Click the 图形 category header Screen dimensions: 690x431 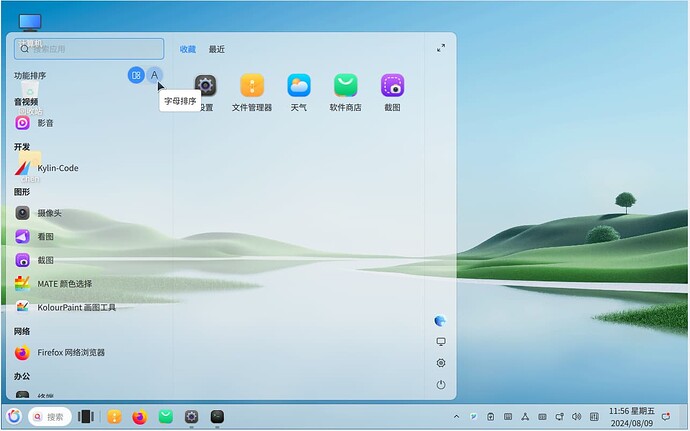(x=22, y=192)
